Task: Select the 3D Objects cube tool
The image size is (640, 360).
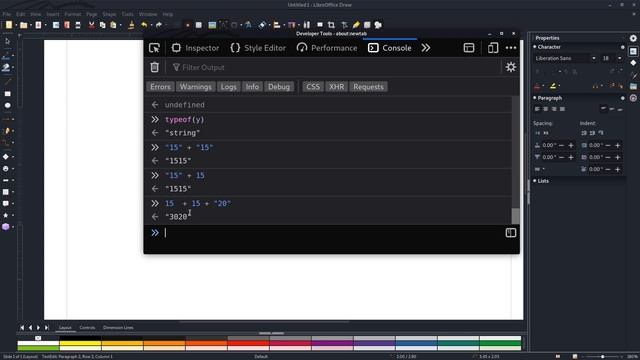Action: click(x=6, y=227)
